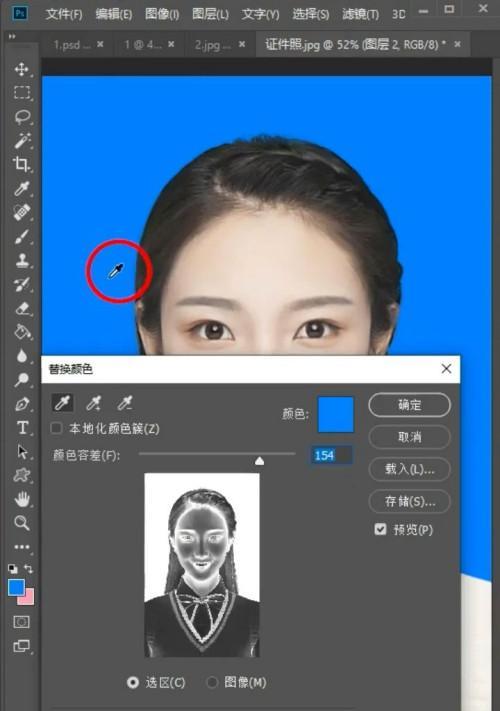The image size is (500, 711).
Task: Click the fuzziness value field 154
Action: [331, 455]
